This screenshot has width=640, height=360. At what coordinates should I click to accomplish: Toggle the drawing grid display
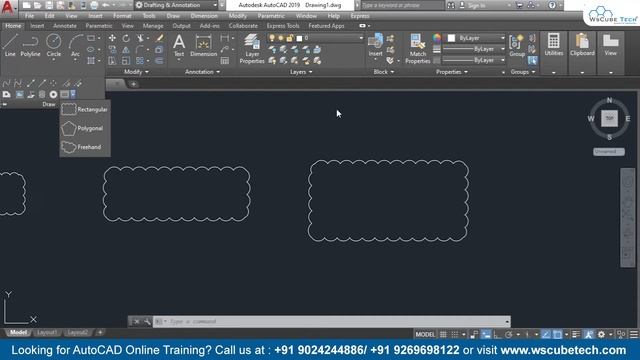[443, 334]
